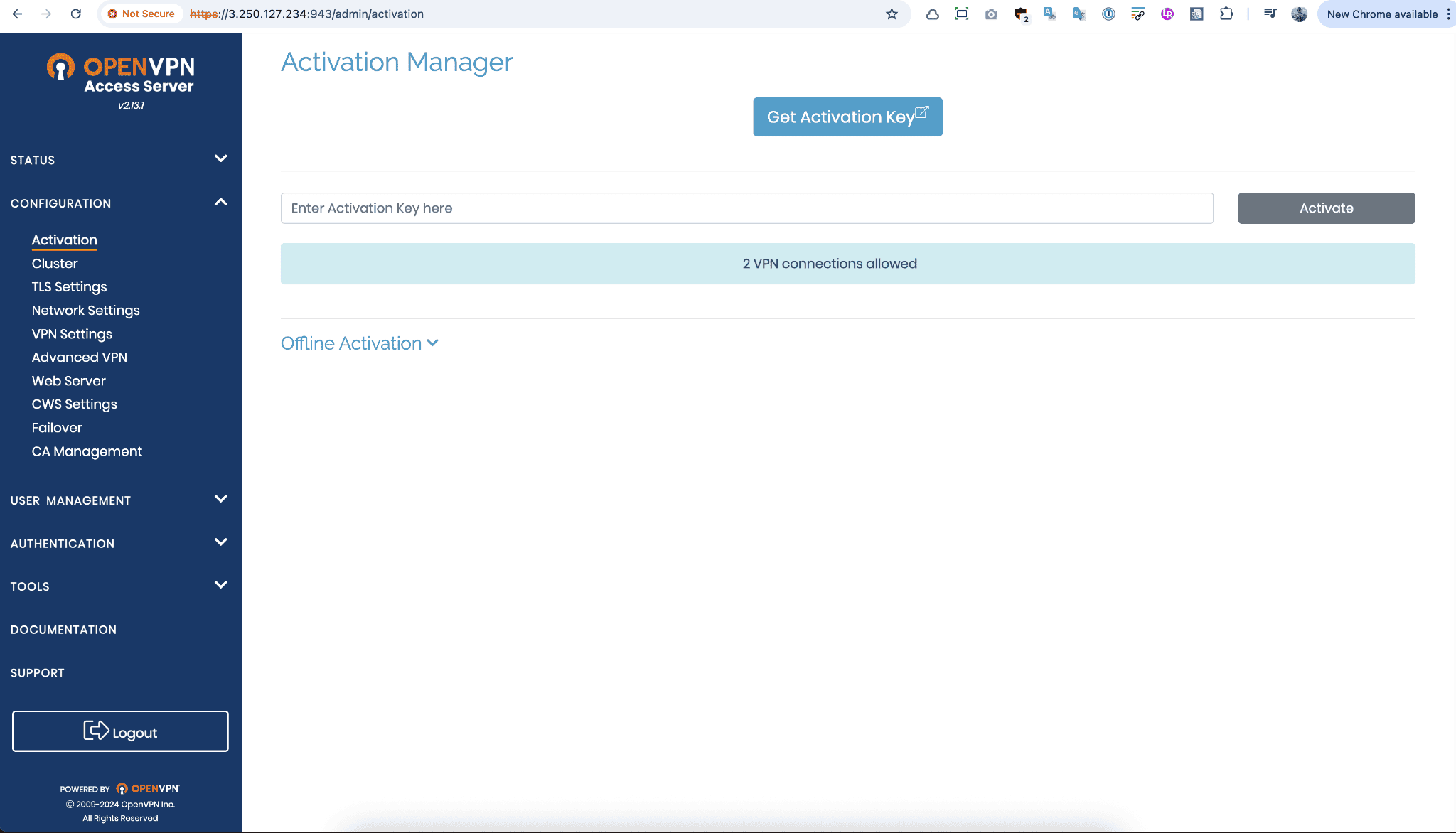
Task: Click the Logout button
Action: 120,731
